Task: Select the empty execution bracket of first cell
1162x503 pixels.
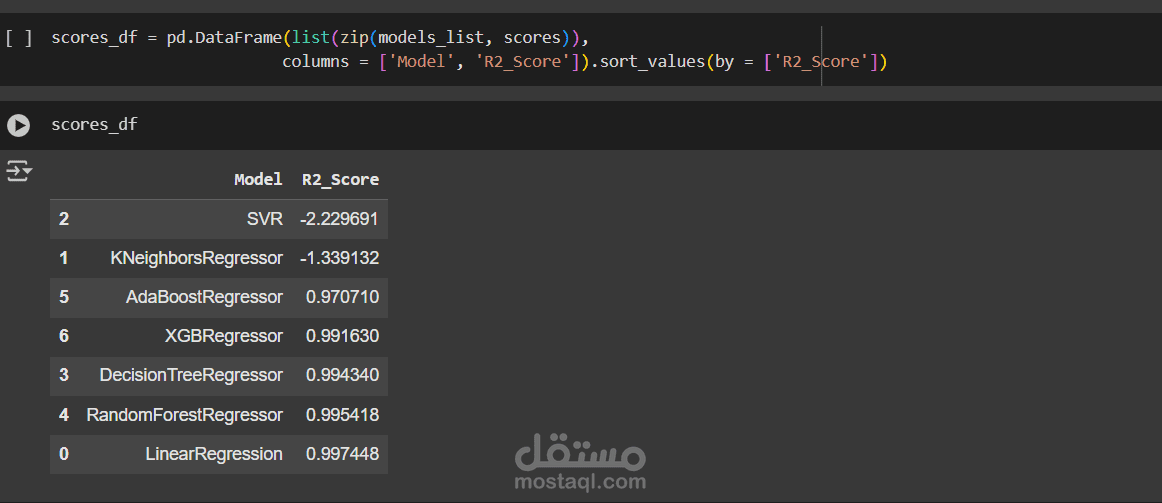Action: point(19,38)
